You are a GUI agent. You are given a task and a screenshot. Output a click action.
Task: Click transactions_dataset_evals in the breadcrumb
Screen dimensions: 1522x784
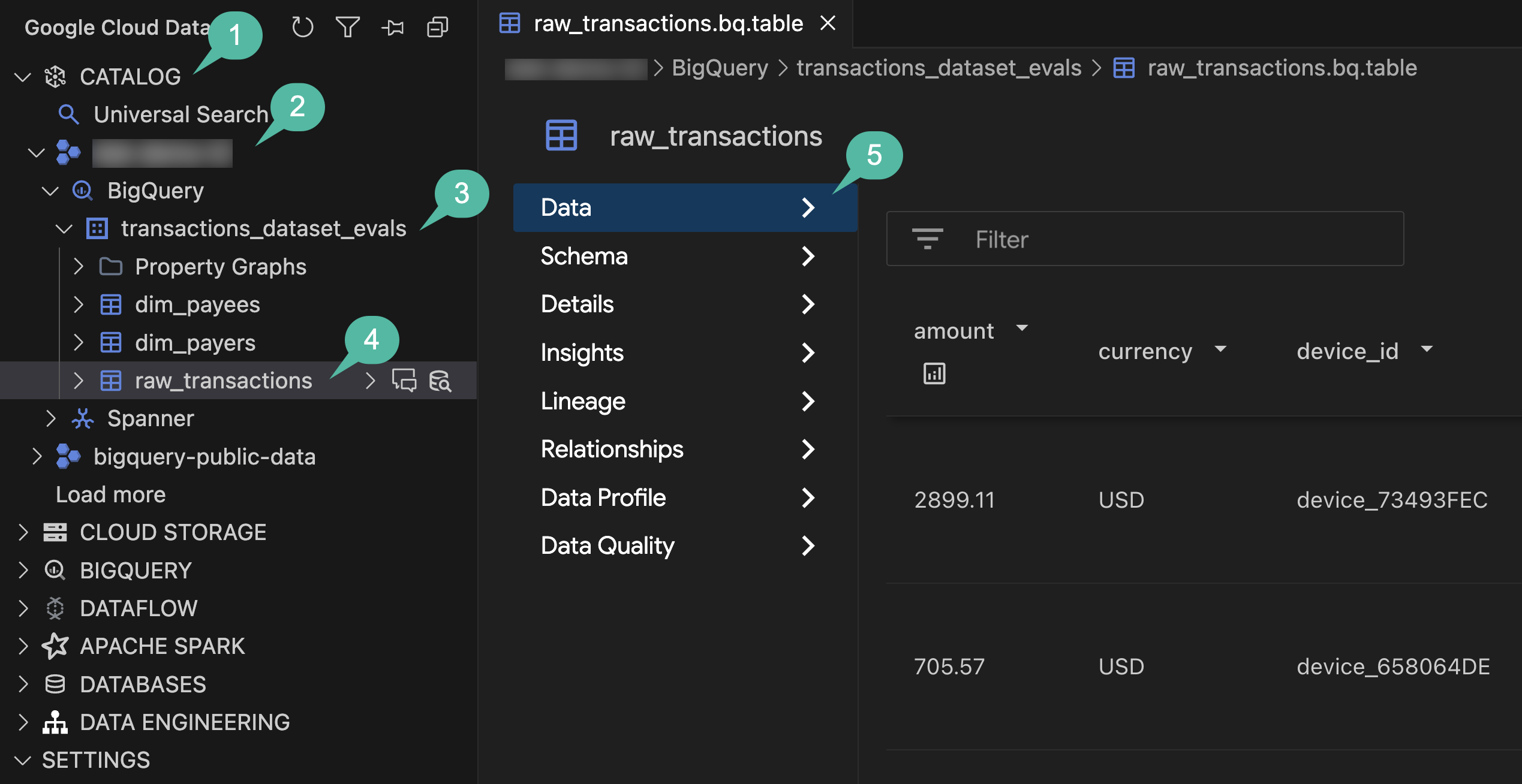[939, 68]
